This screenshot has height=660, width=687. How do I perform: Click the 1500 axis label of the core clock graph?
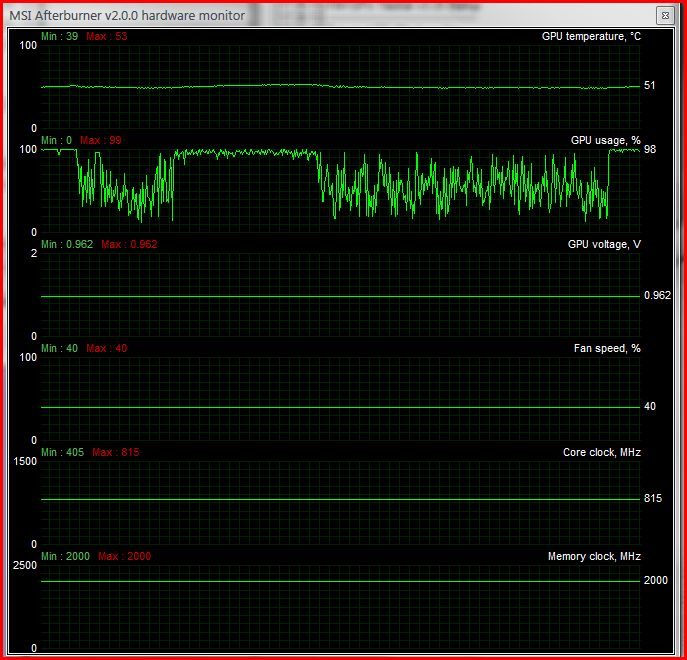(25, 461)
